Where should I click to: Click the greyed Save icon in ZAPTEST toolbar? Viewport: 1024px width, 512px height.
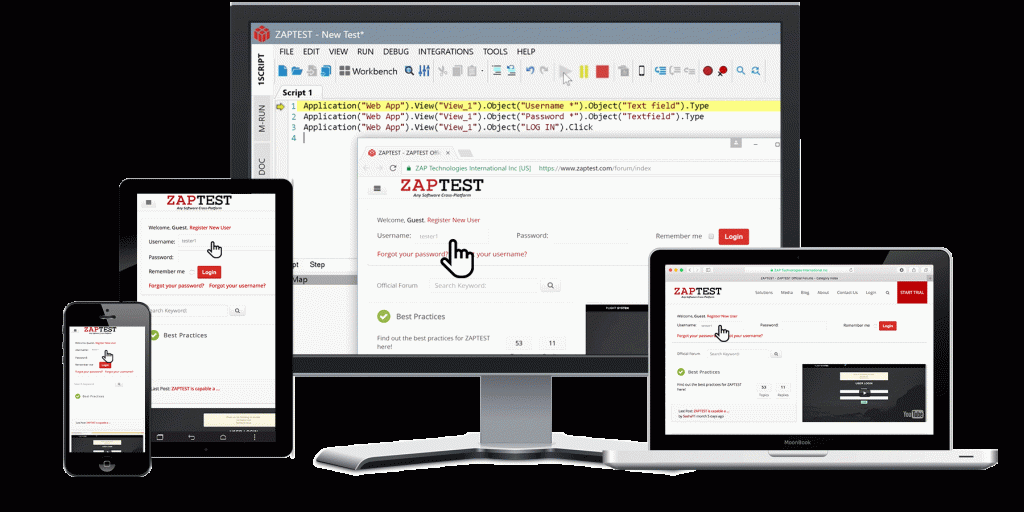[x=312, y=71]
